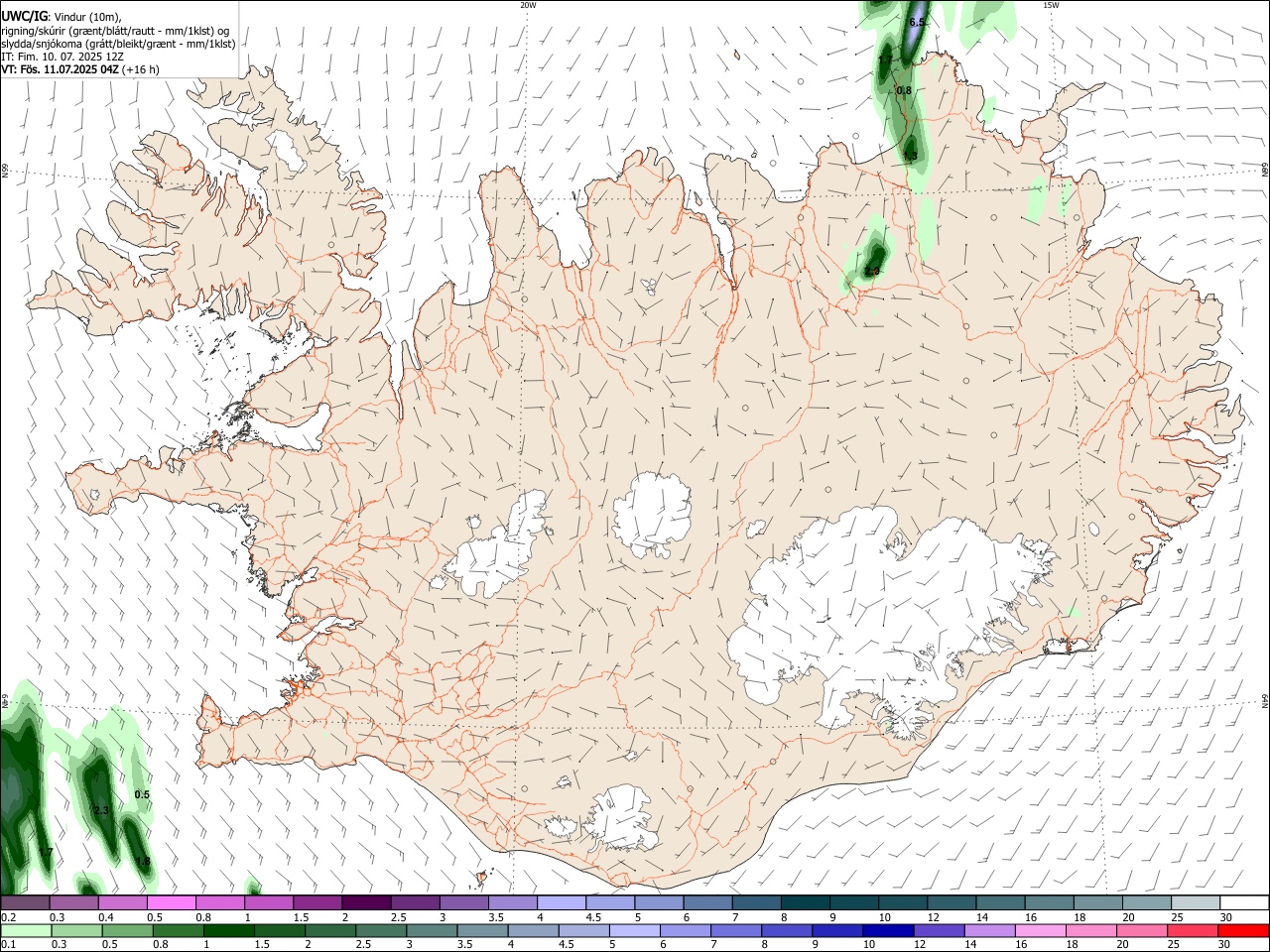Select the white final swatch of snow legend
Image resolution: width=1270 pixels, height=952 pixels.
point(1245,902)
